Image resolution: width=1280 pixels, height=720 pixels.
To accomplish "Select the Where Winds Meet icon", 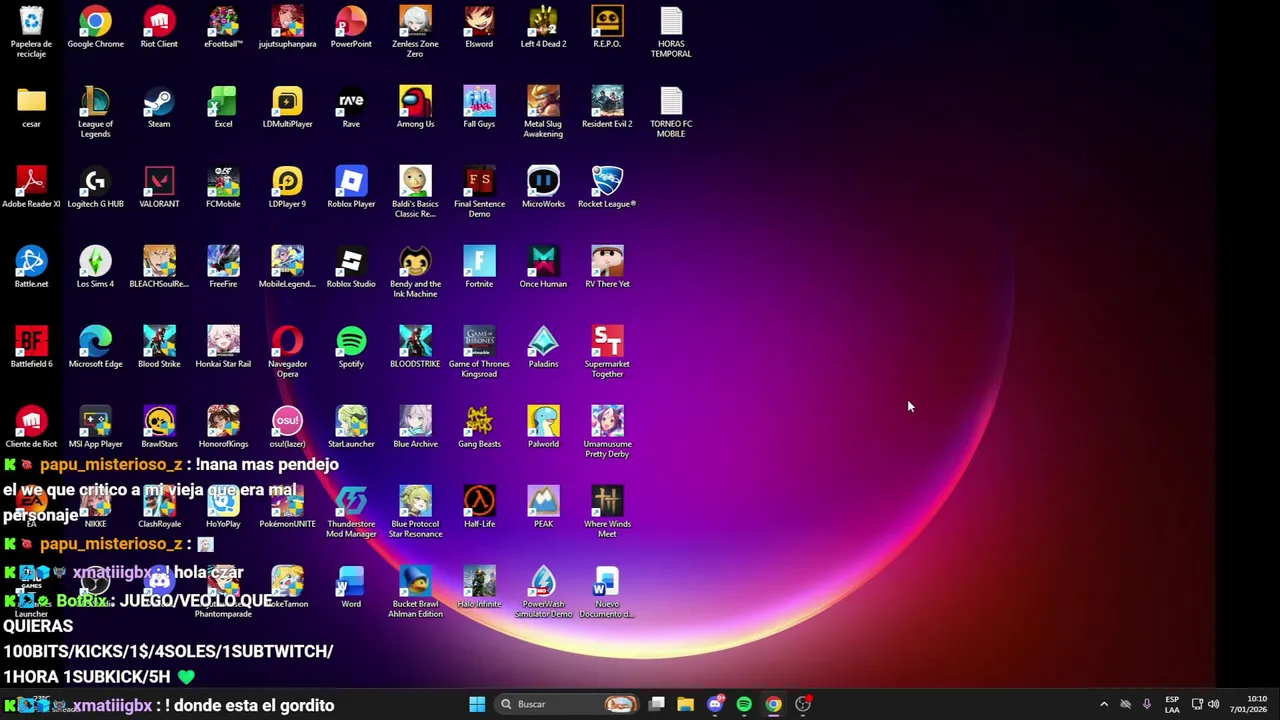I will pos(607,511).
